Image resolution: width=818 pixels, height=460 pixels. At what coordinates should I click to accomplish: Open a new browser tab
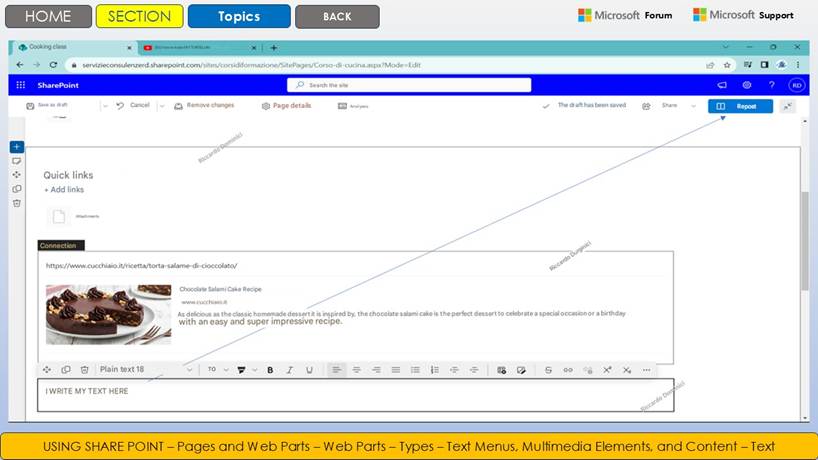pyautogui.click(x=273, y=48)
